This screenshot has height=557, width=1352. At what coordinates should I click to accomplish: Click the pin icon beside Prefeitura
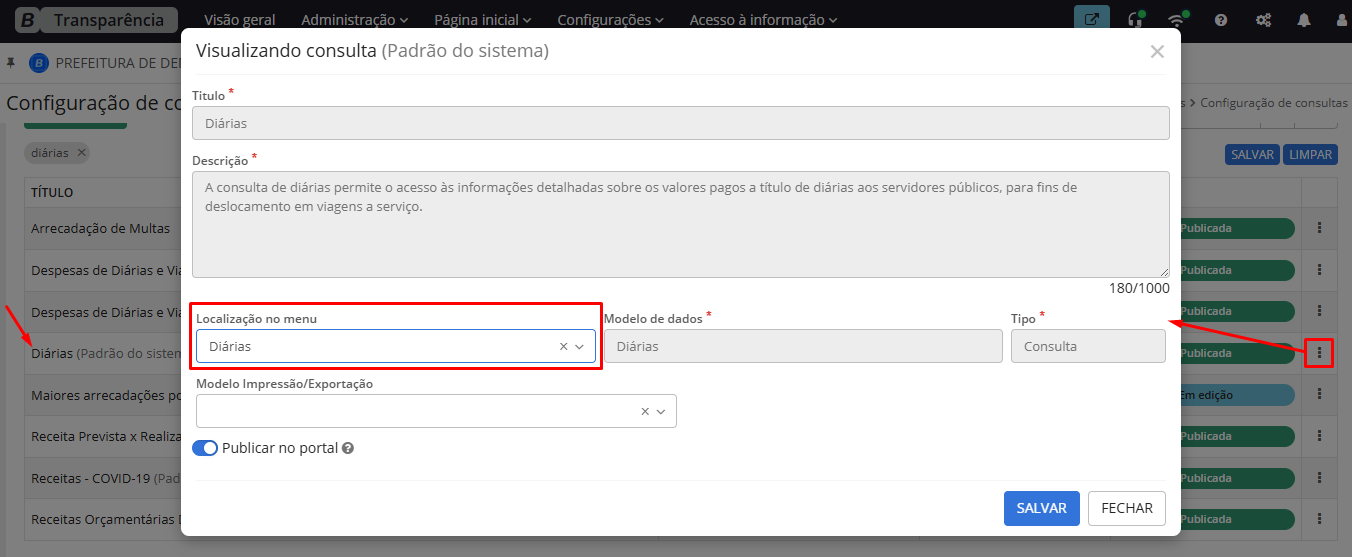click(11, 63)
